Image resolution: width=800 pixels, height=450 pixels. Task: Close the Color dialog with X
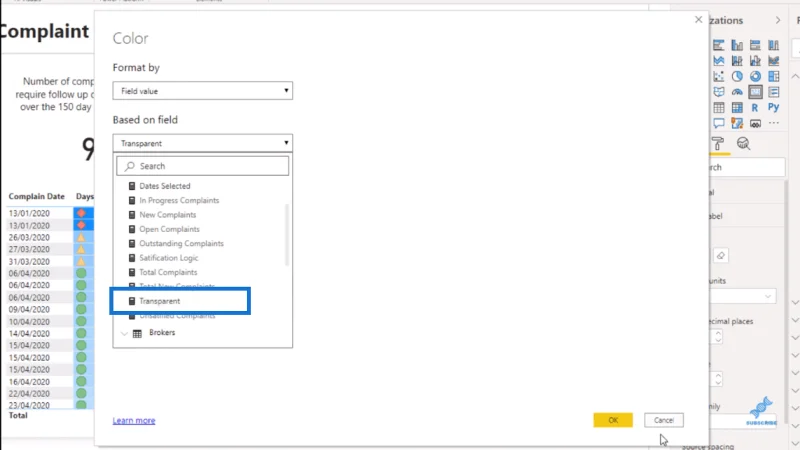click(698, 19)
